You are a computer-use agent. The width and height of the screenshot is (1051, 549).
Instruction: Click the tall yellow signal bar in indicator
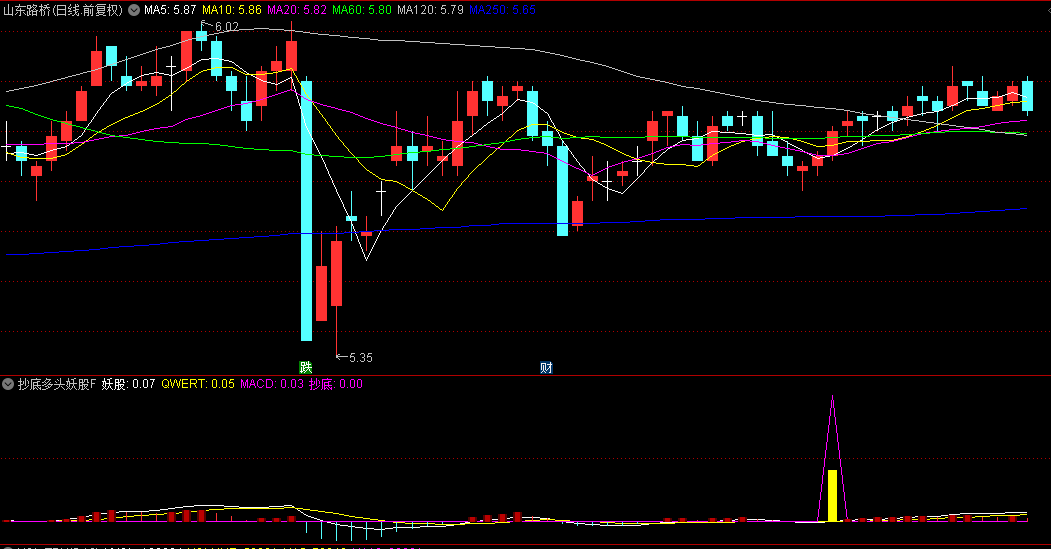tap(832, 495)
